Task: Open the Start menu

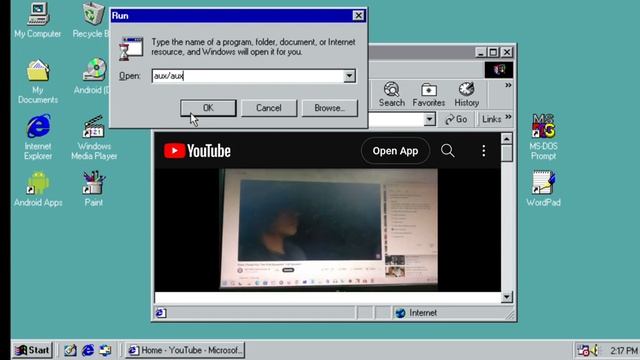Action: tap(33, 350)
